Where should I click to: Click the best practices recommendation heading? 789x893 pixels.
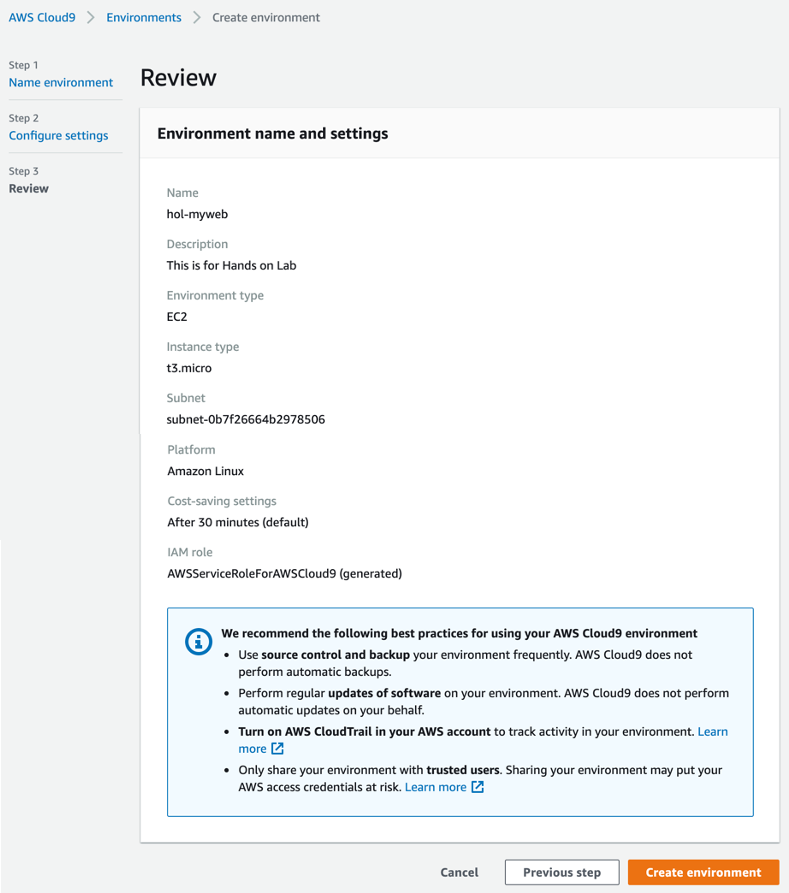pos(459,633)
